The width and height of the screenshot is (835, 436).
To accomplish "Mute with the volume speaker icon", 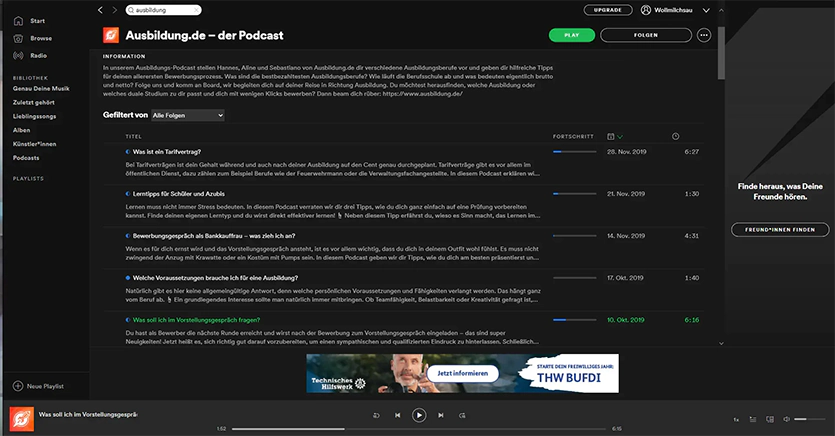I will click(x=786, y=419).
